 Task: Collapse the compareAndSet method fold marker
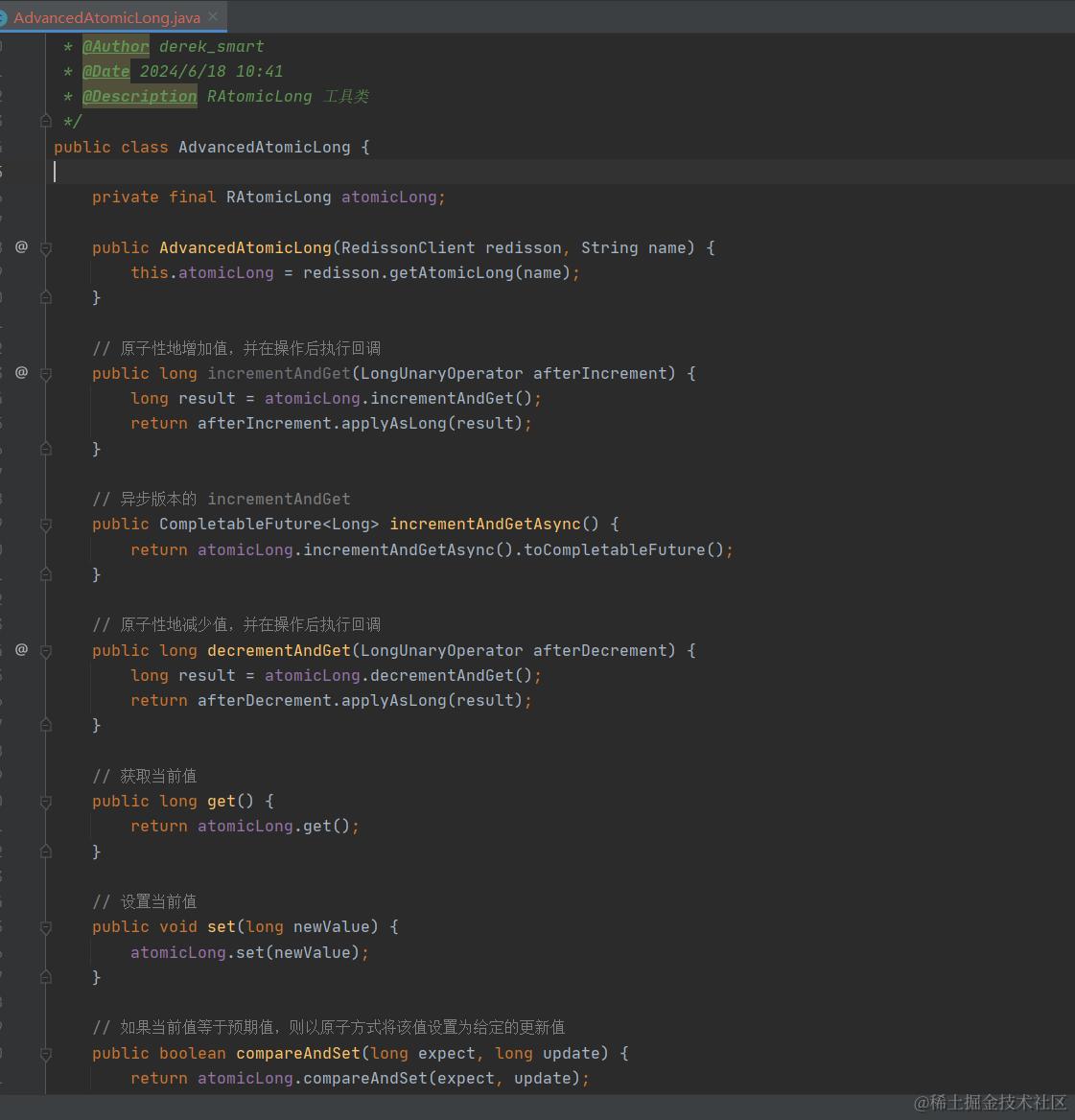(x=46, y=1054)
